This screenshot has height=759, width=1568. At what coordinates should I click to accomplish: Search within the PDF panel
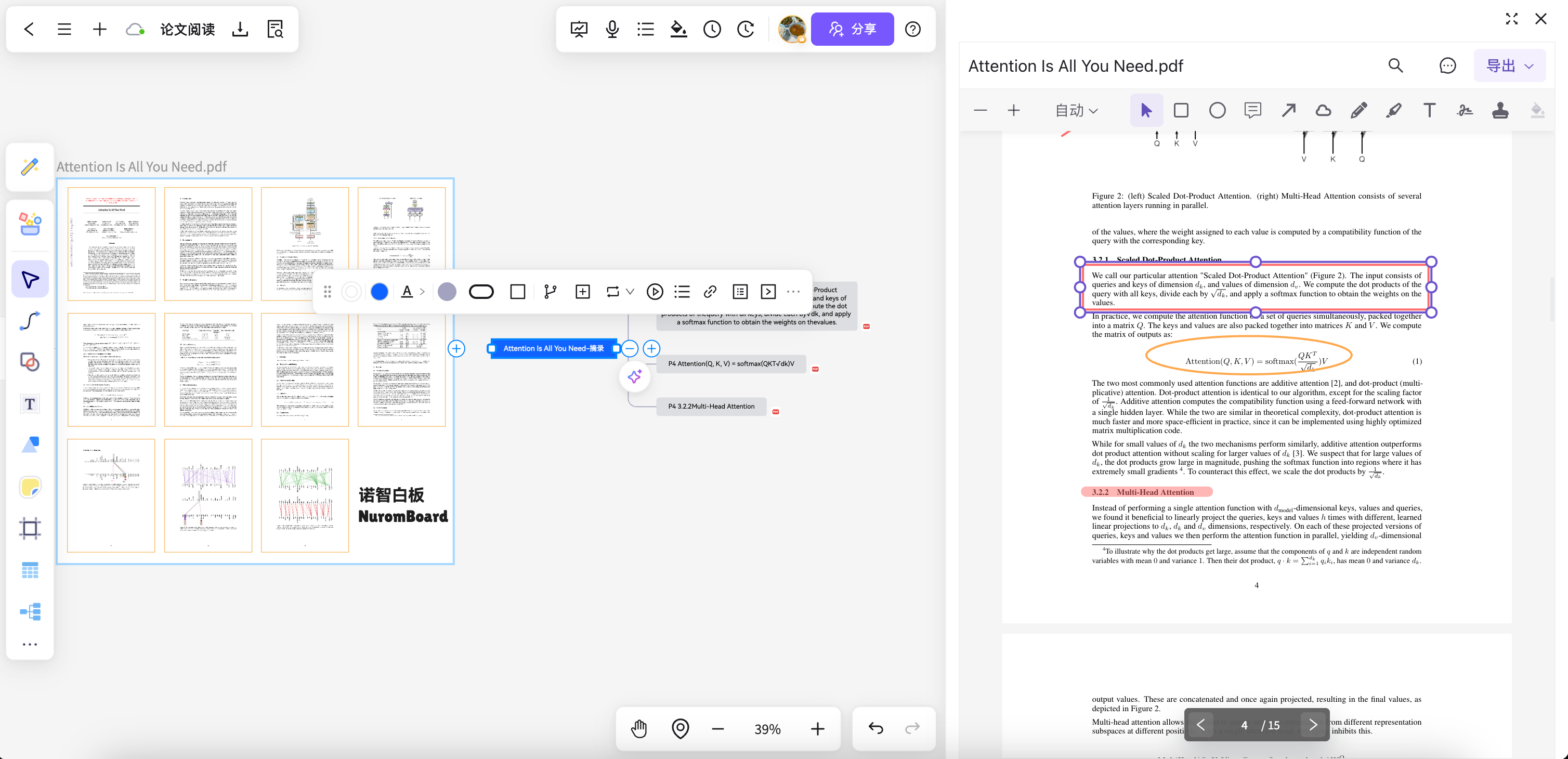point(1395,66)
